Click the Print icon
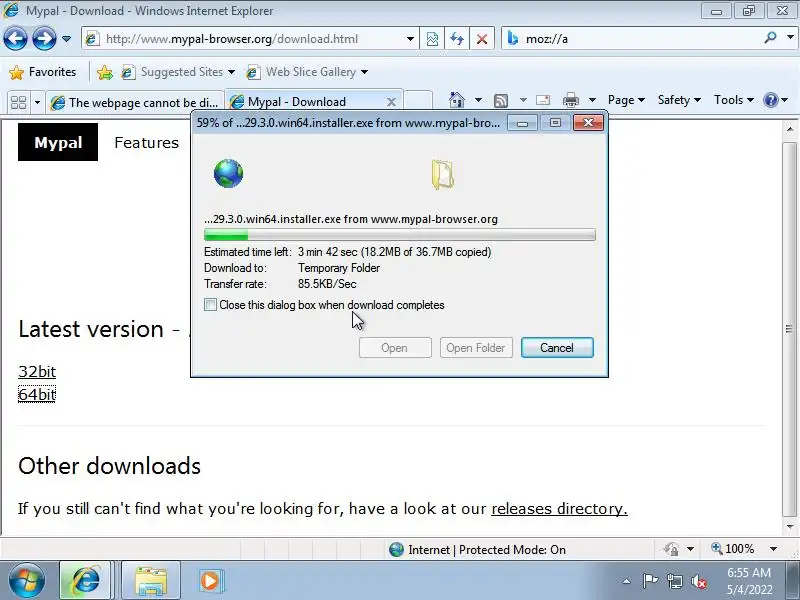 [570, 100]
